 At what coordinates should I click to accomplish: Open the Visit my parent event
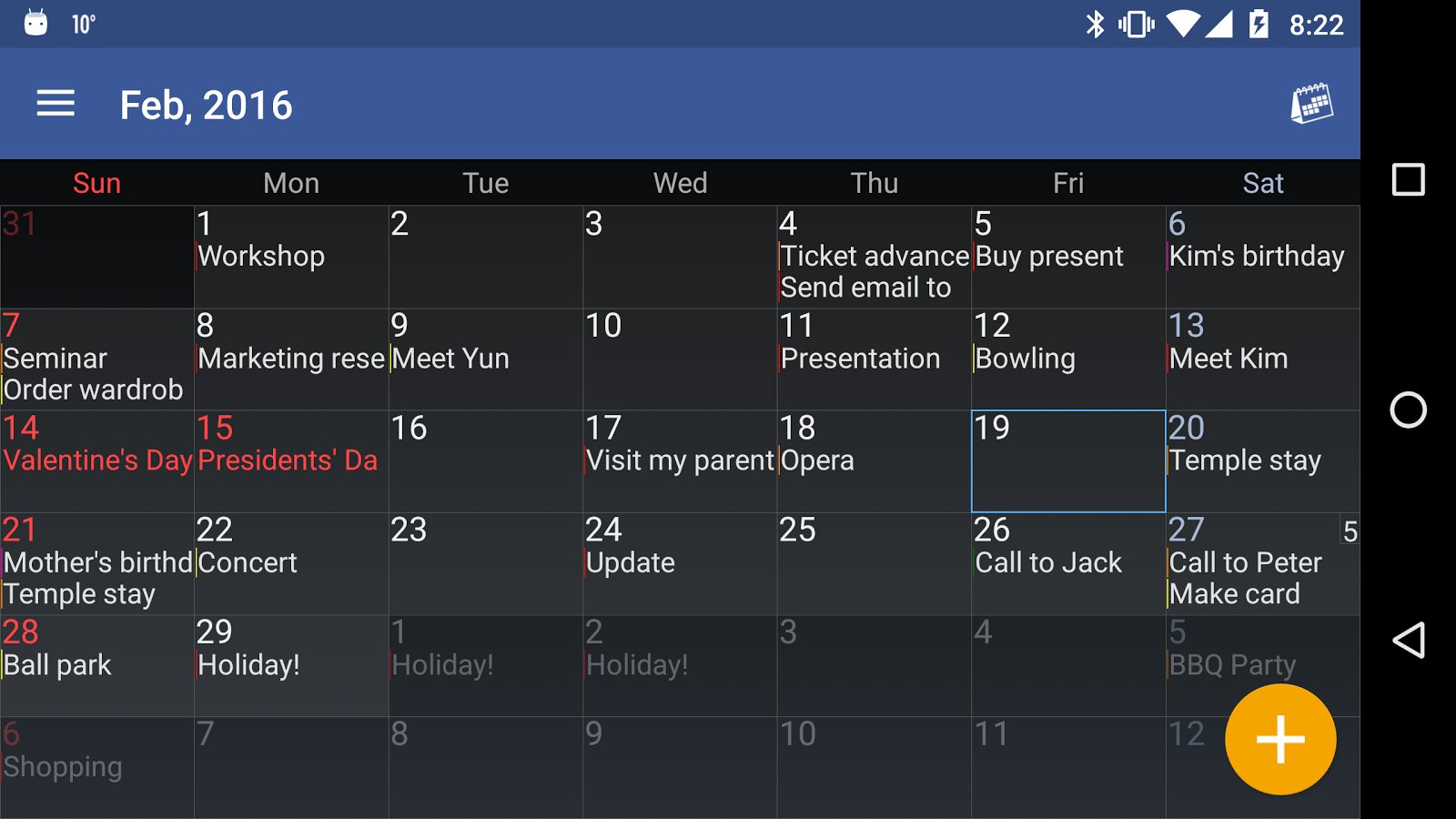pyautogui.click(x=679, y=460)
